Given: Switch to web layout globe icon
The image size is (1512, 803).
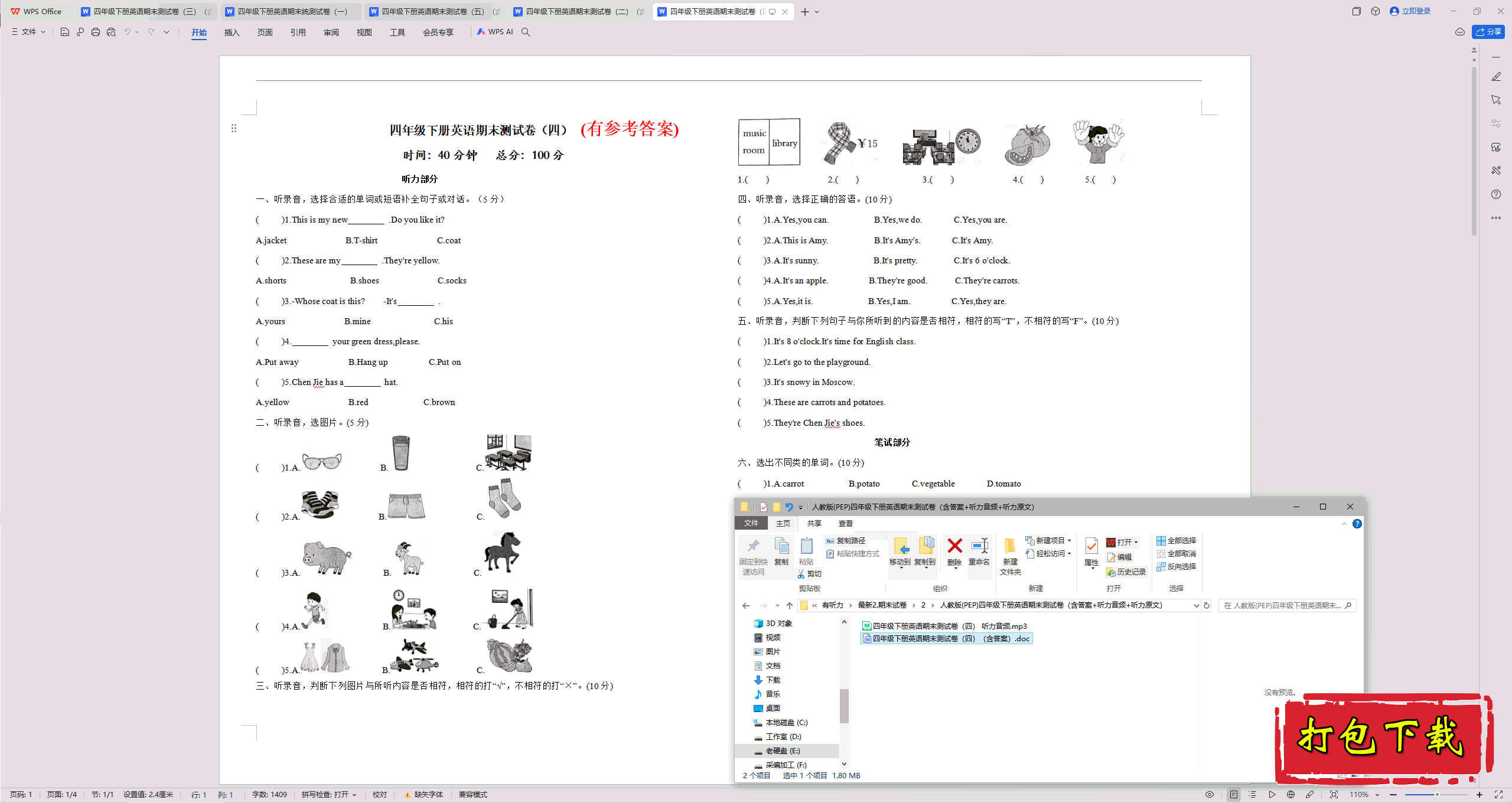Looking at the screenshot, I should point(1291,795).
